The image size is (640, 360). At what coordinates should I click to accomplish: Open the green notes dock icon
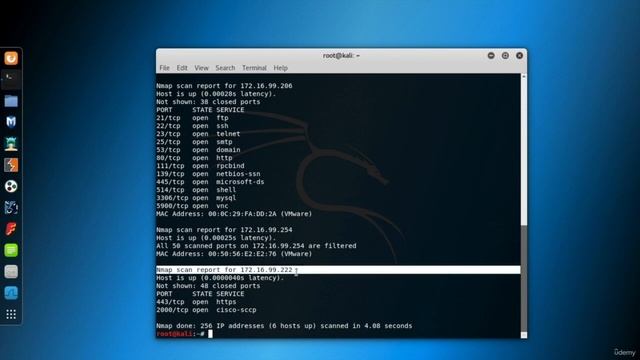point(11,250)
